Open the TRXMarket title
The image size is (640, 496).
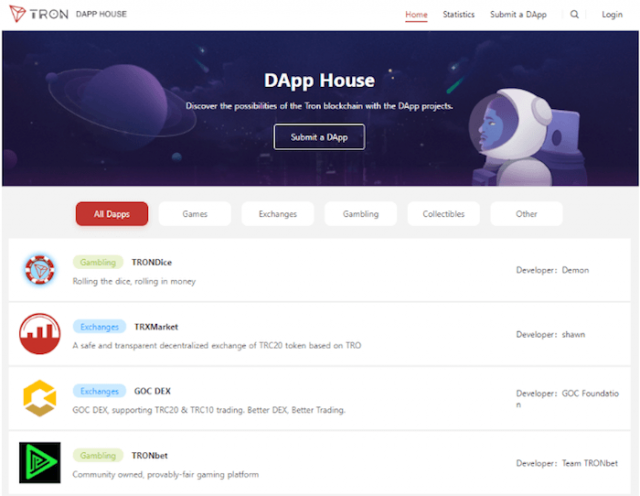click(x=156, y=327)
